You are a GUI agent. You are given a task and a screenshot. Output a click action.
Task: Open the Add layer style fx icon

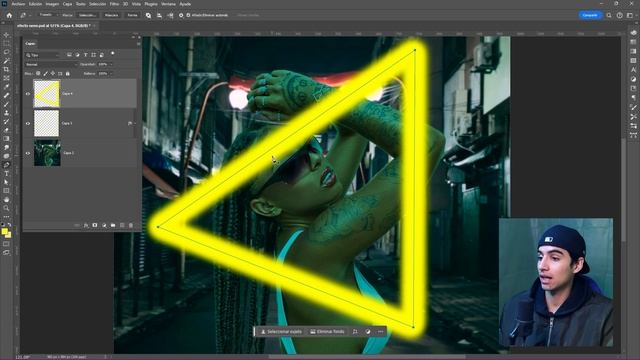tap(86, 225)
